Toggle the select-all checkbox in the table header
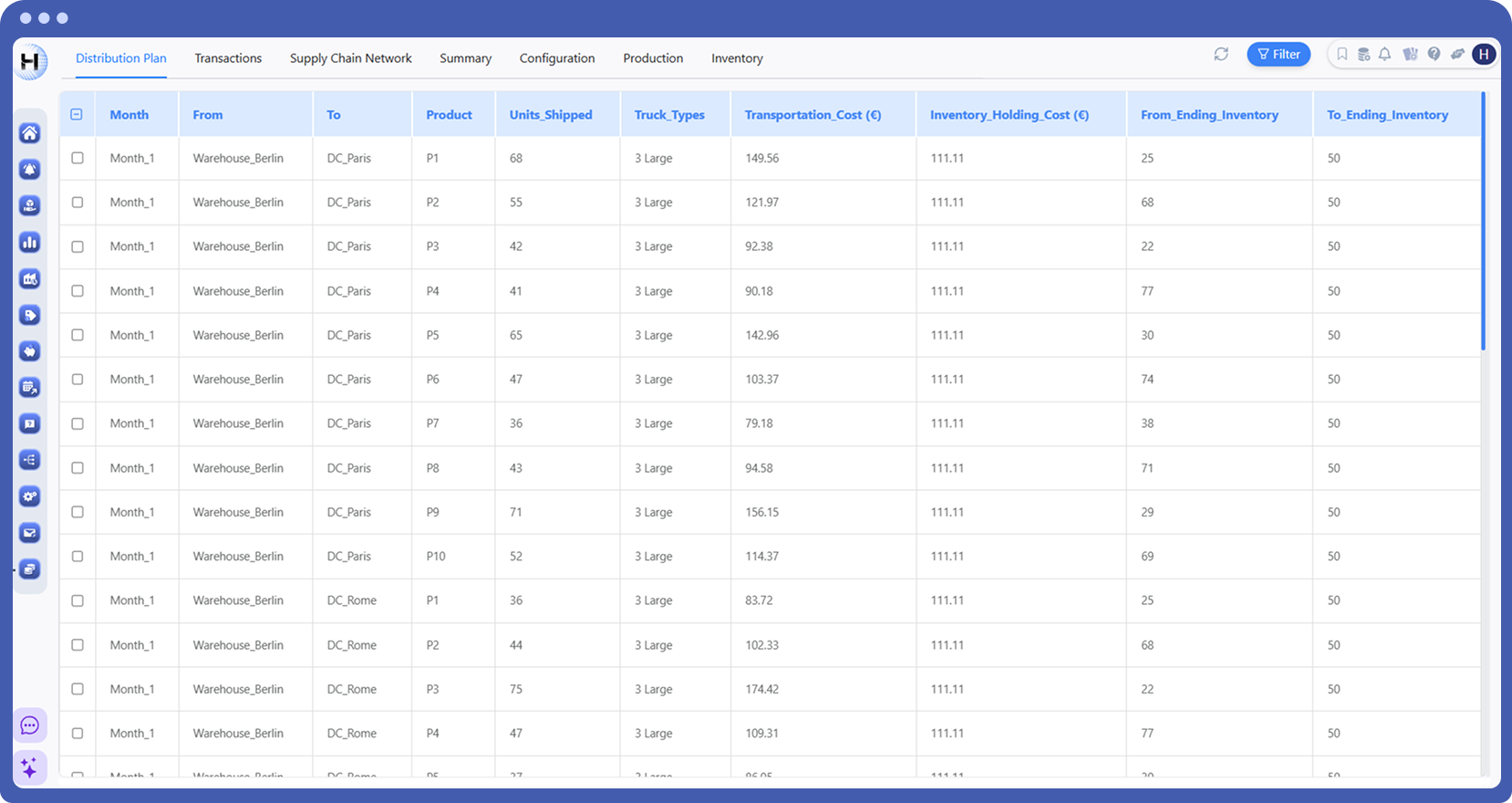This screenshot has height=803, width=1512. (x=77, y=115)
